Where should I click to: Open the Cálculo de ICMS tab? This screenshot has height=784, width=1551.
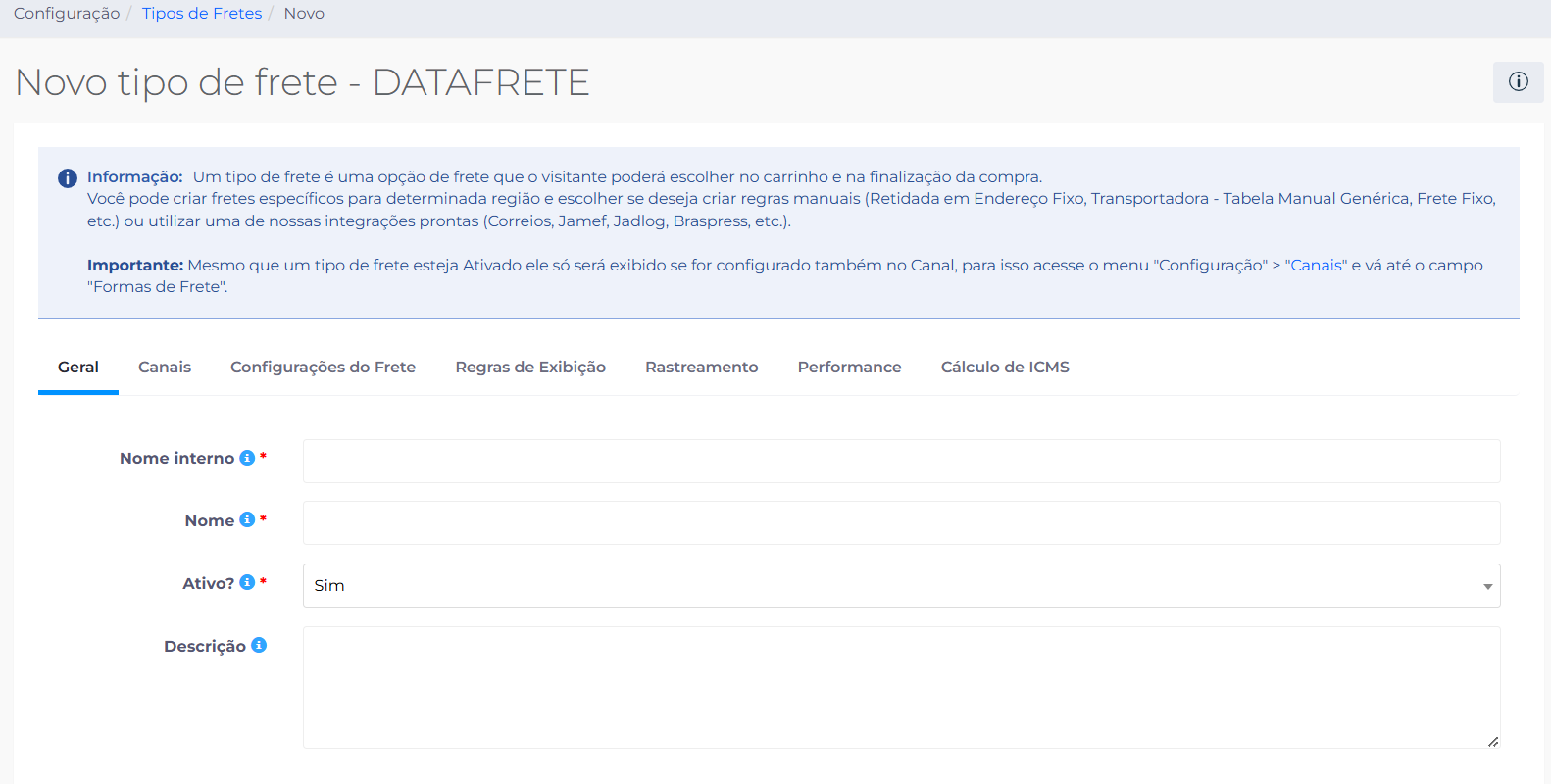pyautogui.click(x=1005, y=367)
